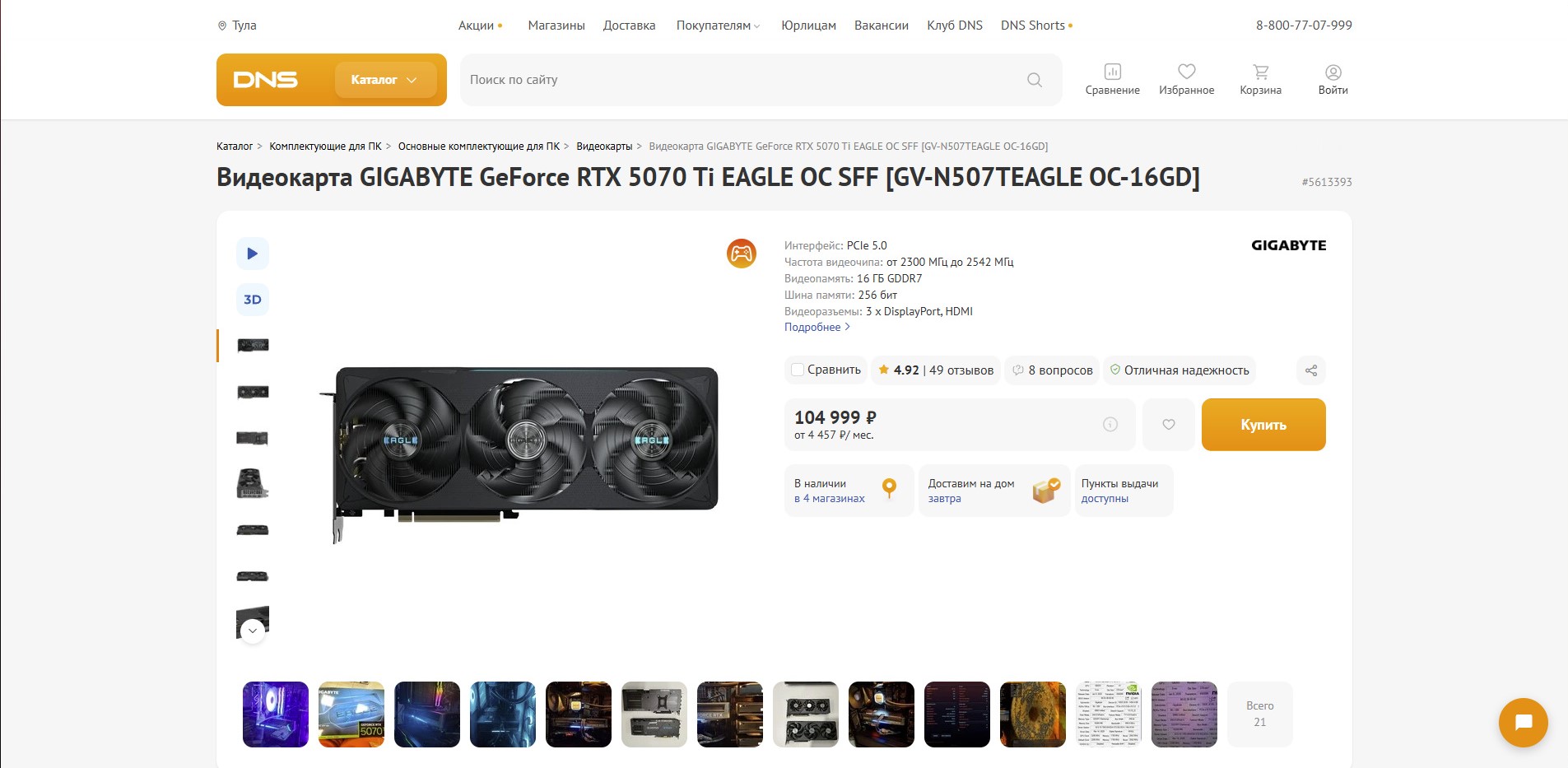
Task: Add product to favorites with heart button
Action: point(1169,425)
